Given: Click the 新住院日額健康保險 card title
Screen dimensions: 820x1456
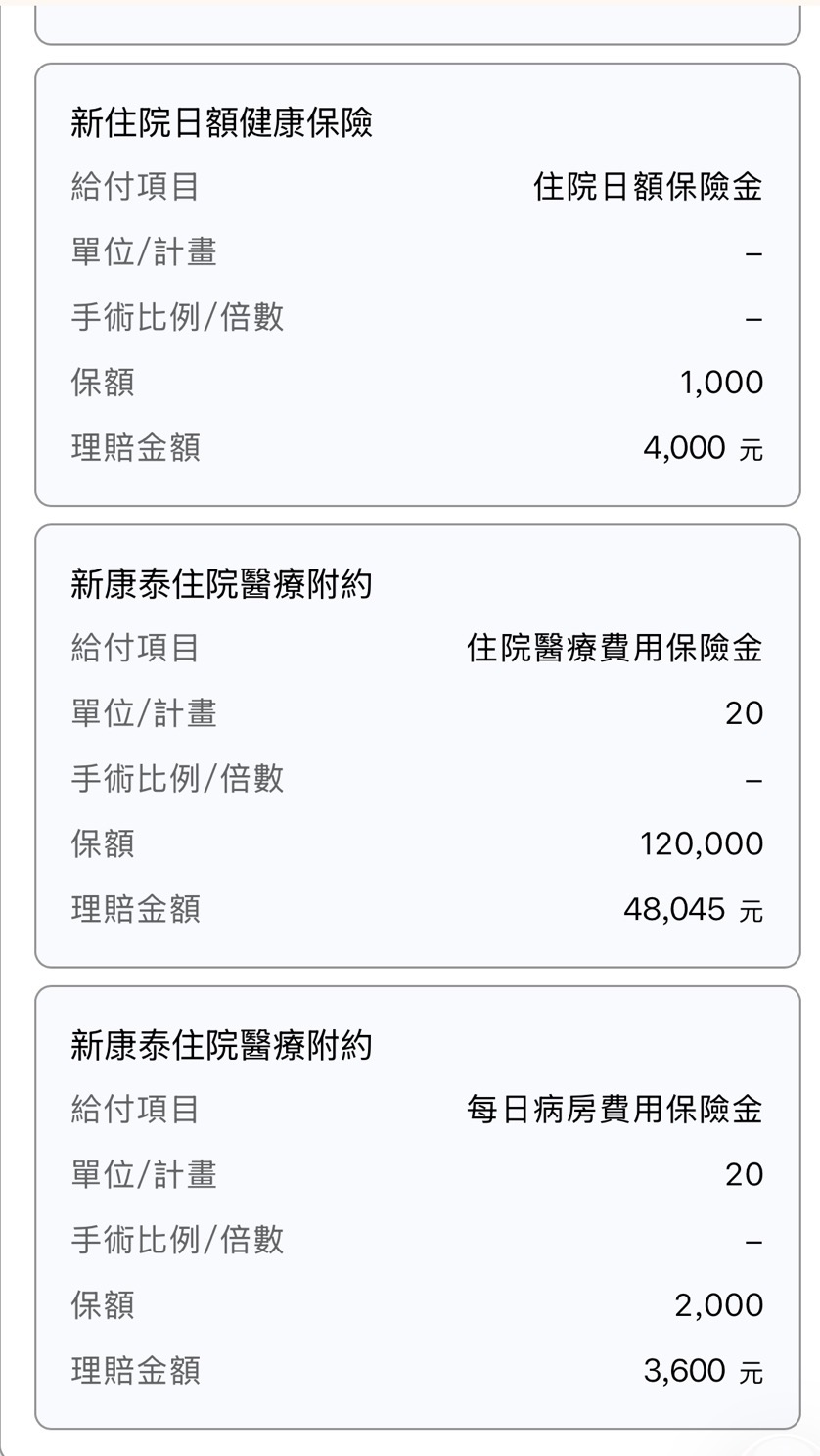Looking at the screenshot, I should coord(221,123).
